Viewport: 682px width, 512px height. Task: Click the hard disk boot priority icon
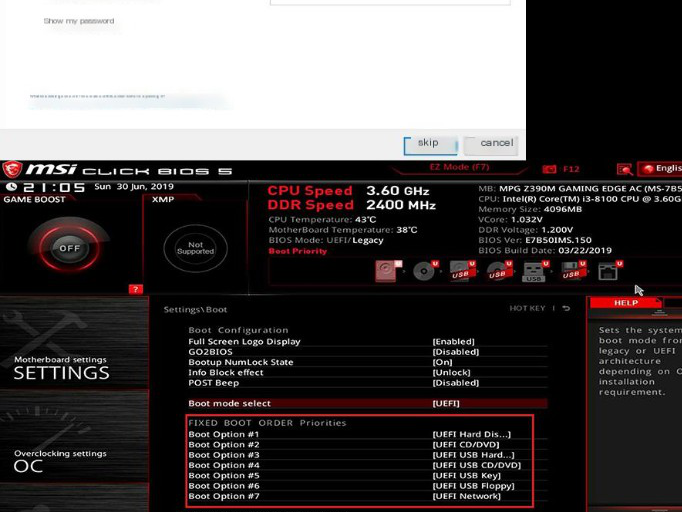coord(387,271)
